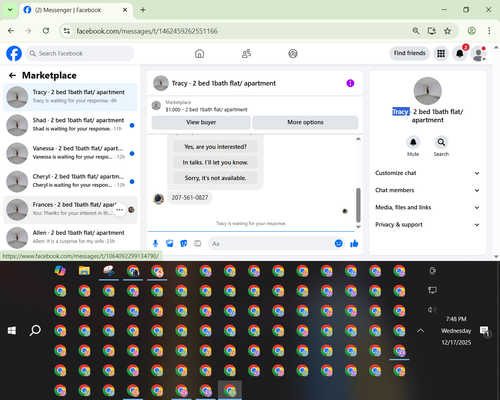Image resolution: width=500 pixels, height=400 pixels.
Task: Choose a GIF icon in composer
Action: (x=198, y=243)
